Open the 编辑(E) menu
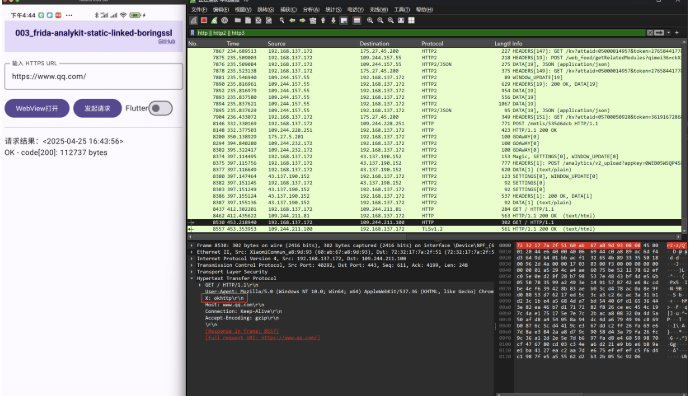This screenshot has height=396, width=690. click(x=221, y=10)
